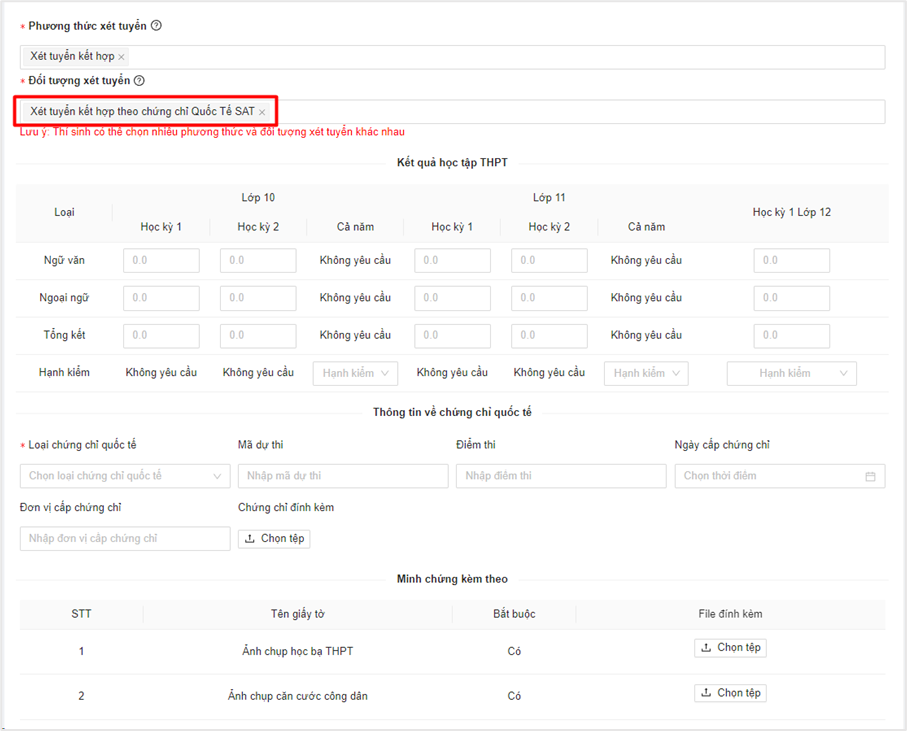Screen dimensions: 907x731
Task: Click Tổng kết Lớp 11 Học kỳ 2 score field
Action: click(549, 335)
